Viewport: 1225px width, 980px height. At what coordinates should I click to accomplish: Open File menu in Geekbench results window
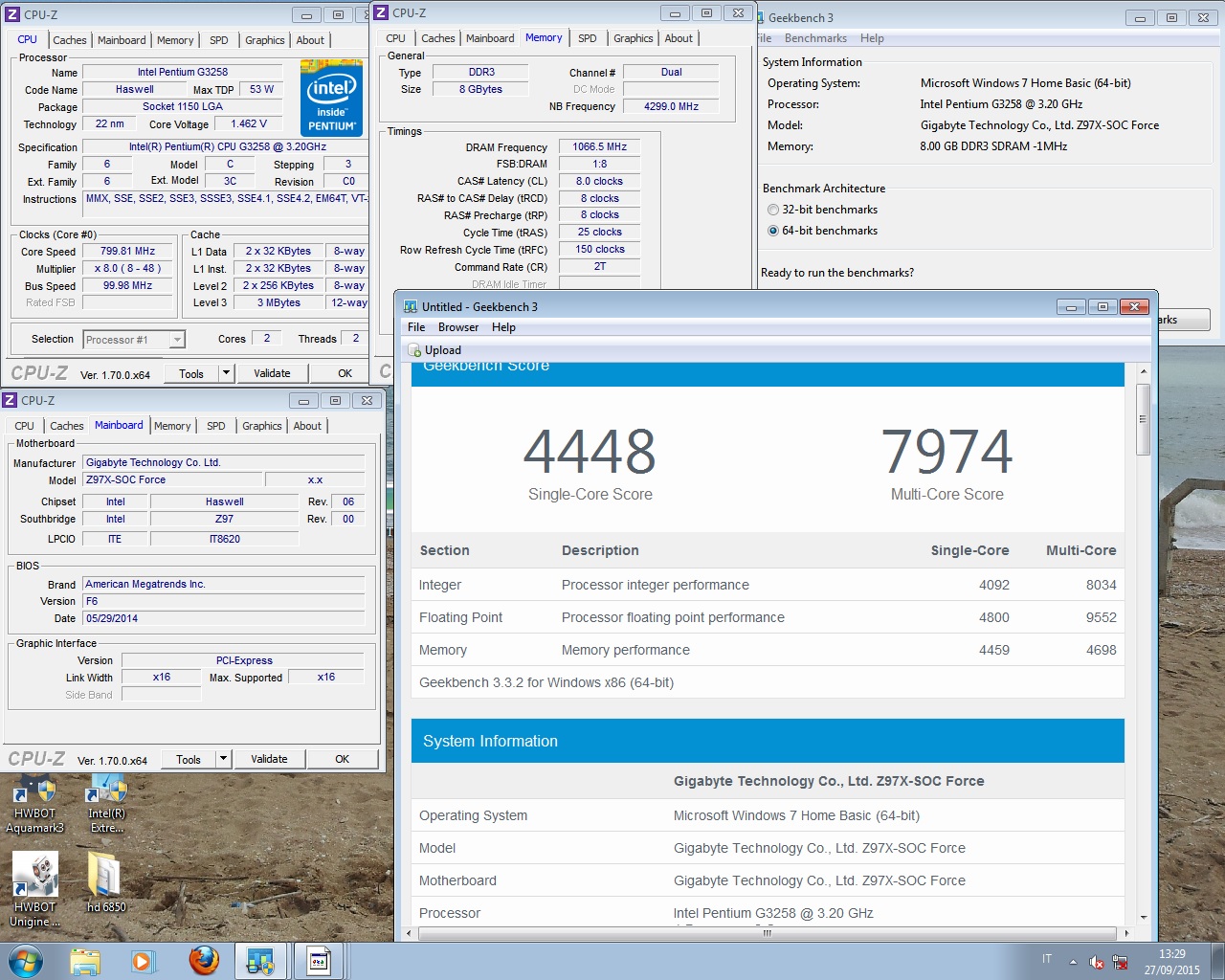pyautogui.click(x=416, y=327)
